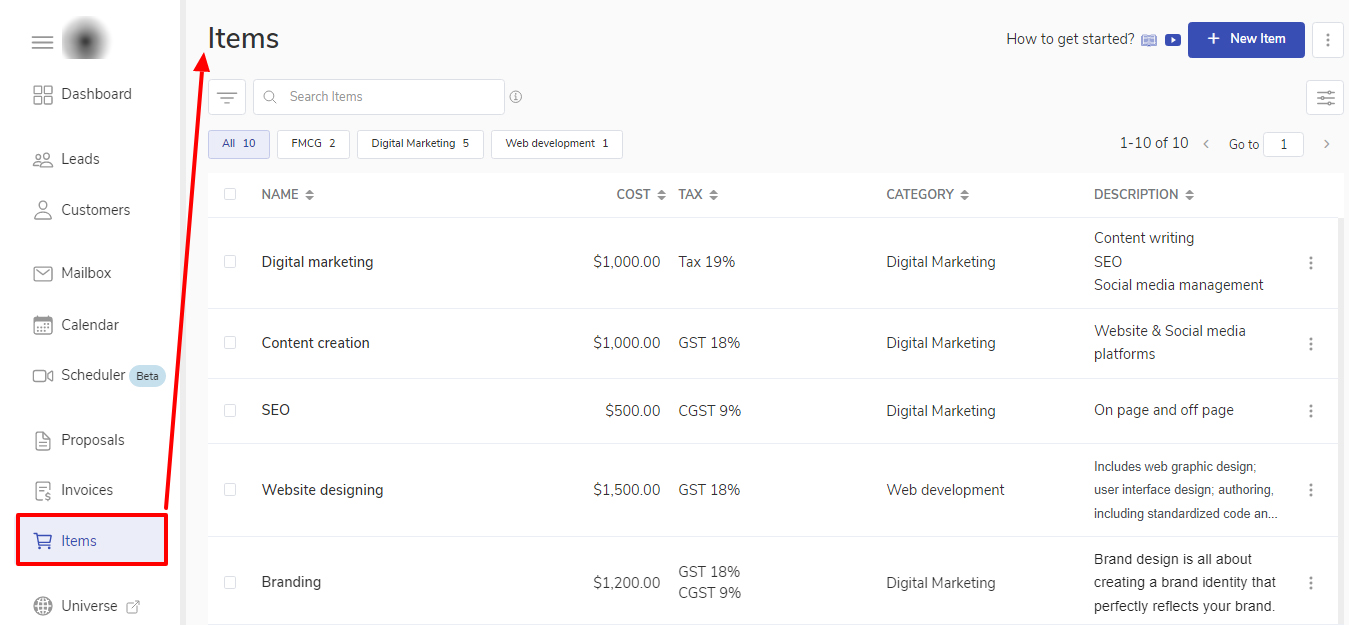Open column settings sliders icon
Image resolution: width=1349 pixels, height=625 pixels.
coord(1325,98)
